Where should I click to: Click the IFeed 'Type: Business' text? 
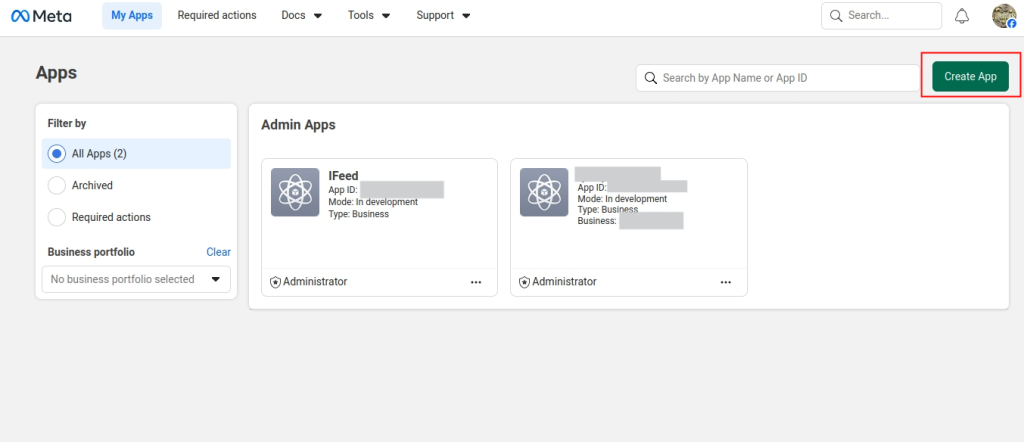point(359,213)
